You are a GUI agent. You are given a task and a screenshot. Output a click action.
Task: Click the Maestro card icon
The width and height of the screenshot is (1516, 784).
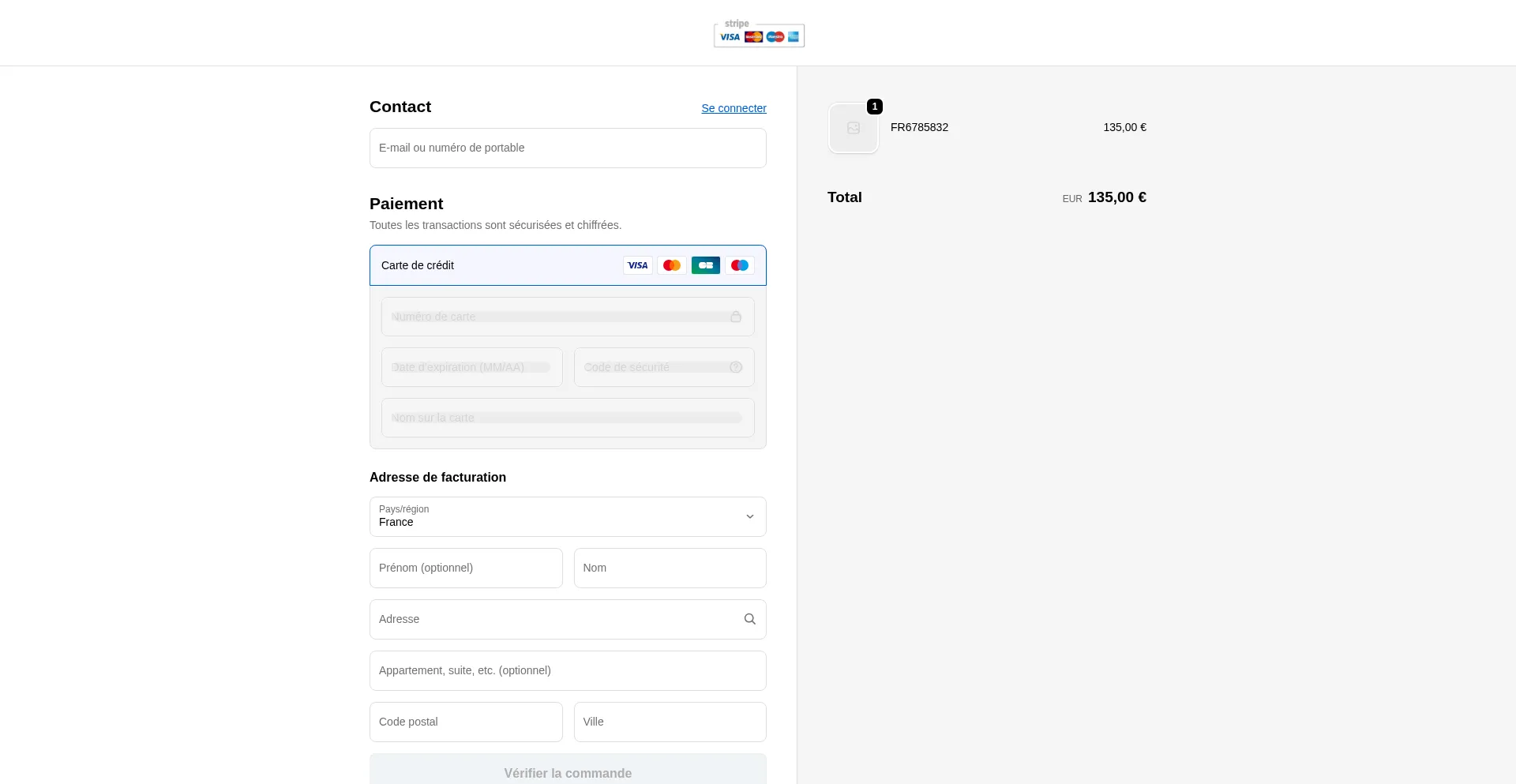tap(740, 265)
